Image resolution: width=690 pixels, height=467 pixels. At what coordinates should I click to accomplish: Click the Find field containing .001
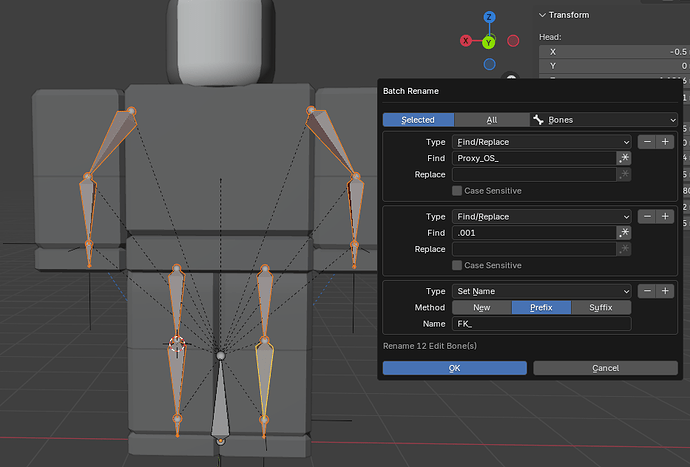click(534, 233)
